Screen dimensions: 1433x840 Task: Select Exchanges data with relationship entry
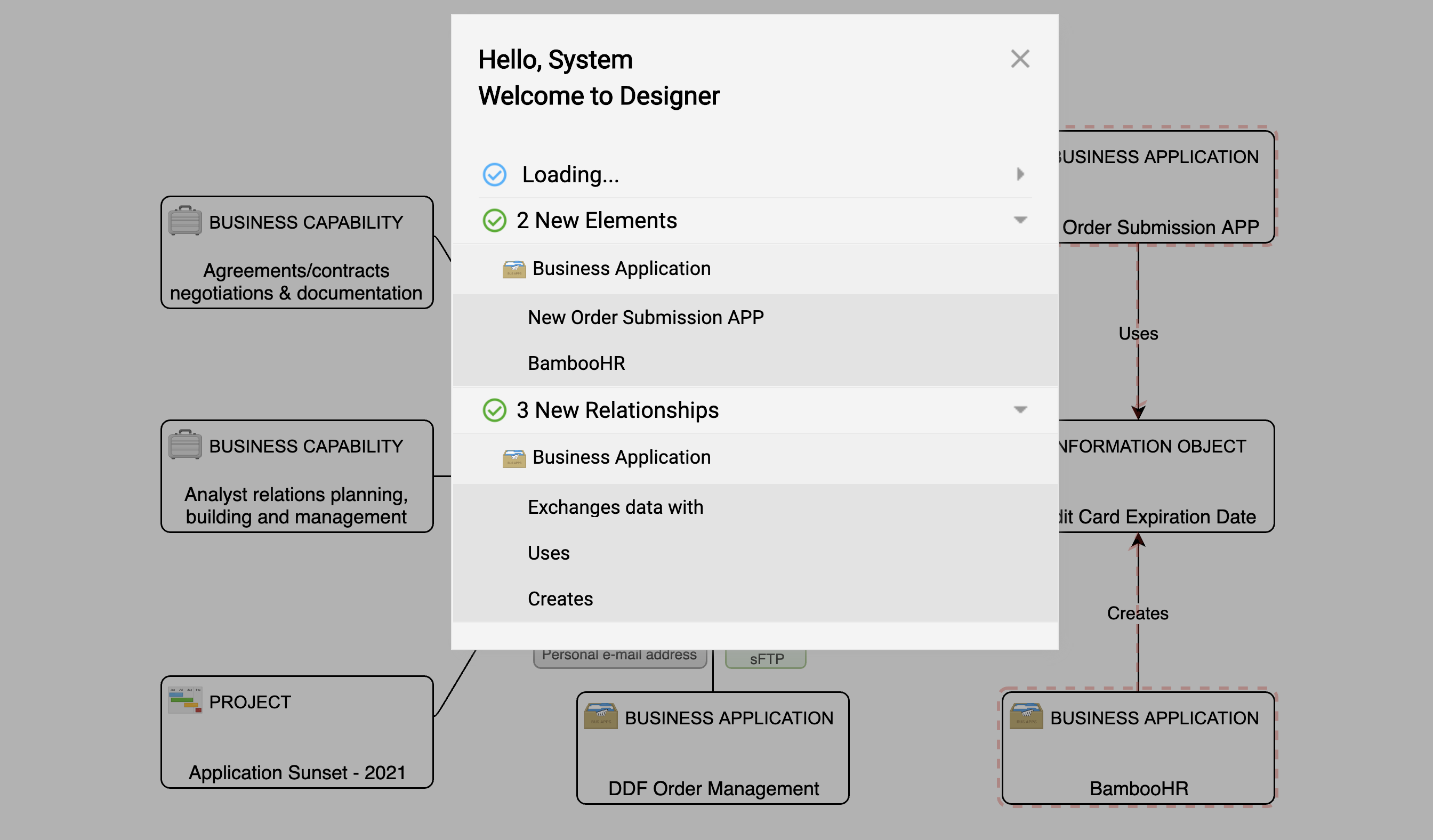click(615, 507)
